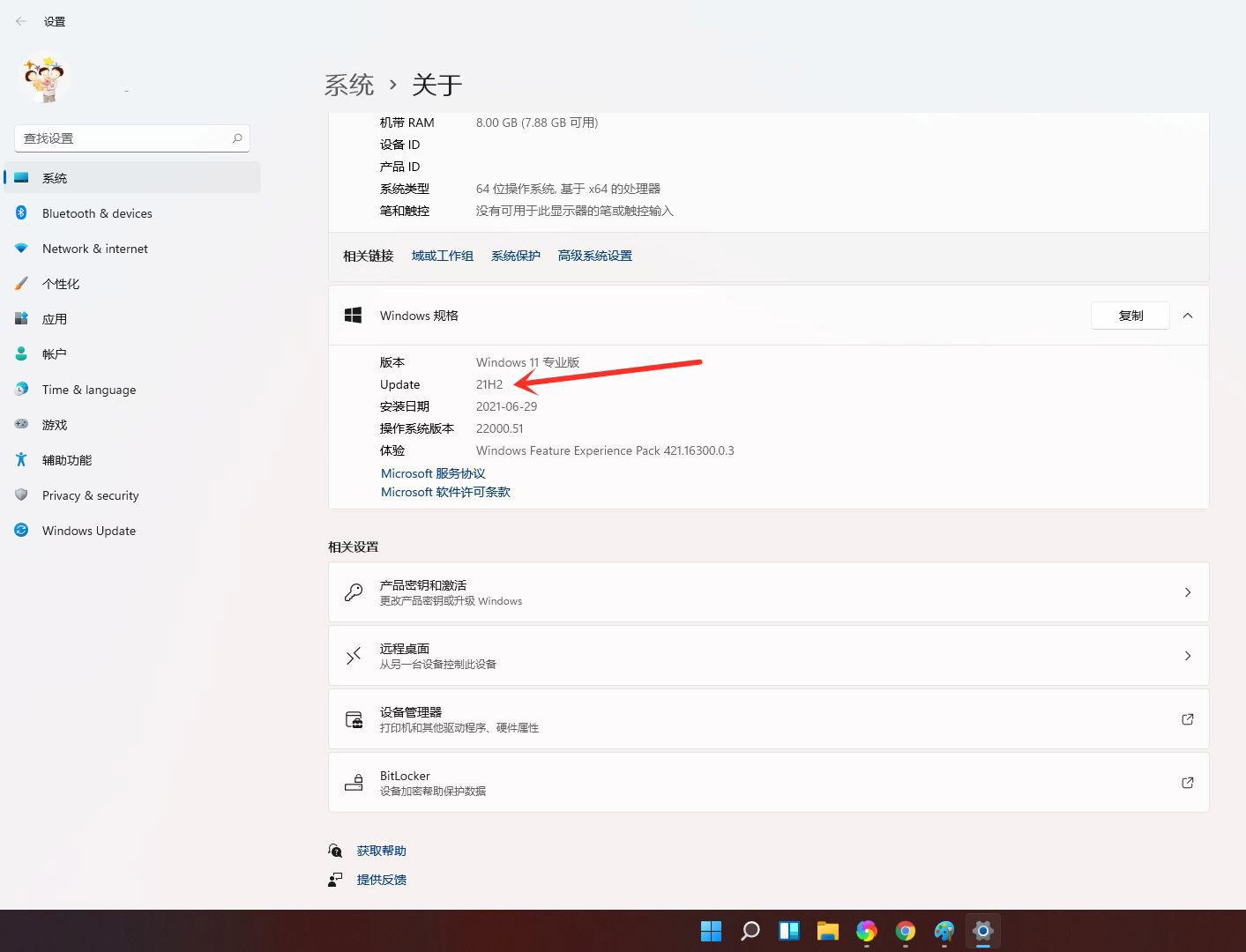Click the 提供反馈 feedback link
Viewport: 1246px width, 952px height.
click(x=381, y=879)
